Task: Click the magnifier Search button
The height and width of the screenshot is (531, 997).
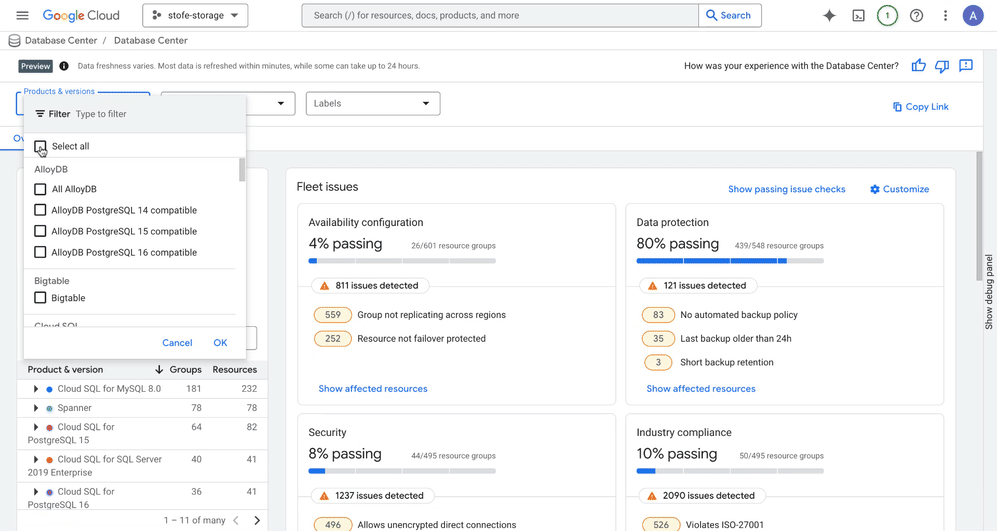Action: click(729, 15)
